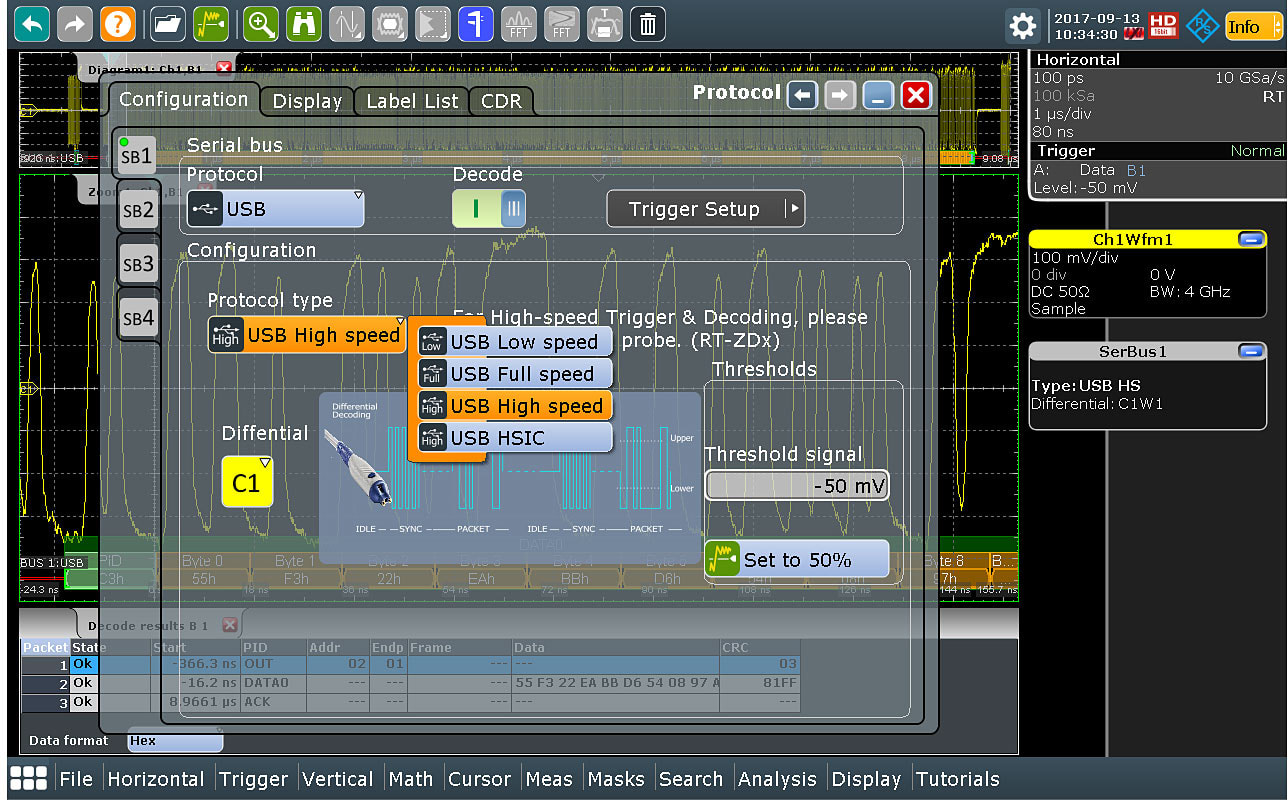Click the blue measurement toolbar icon
The image size is (1288, 800).
tap(475, 23)
